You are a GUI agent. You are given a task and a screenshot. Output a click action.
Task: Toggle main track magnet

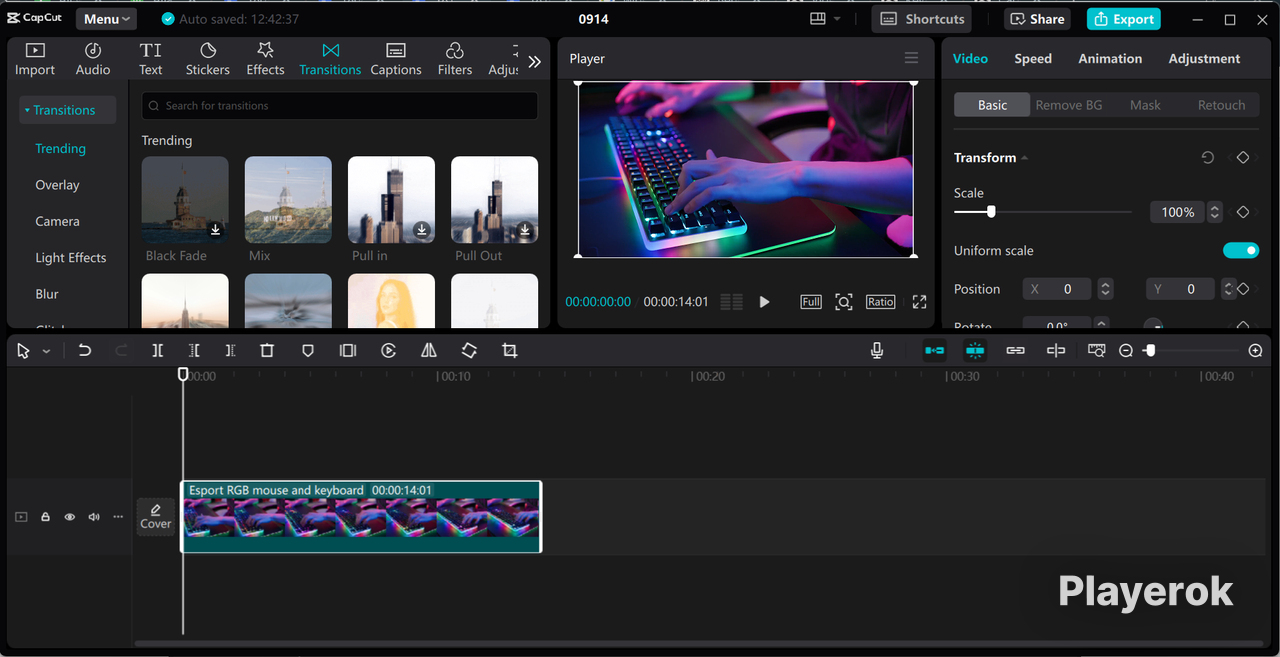click(x=935, y=351)
